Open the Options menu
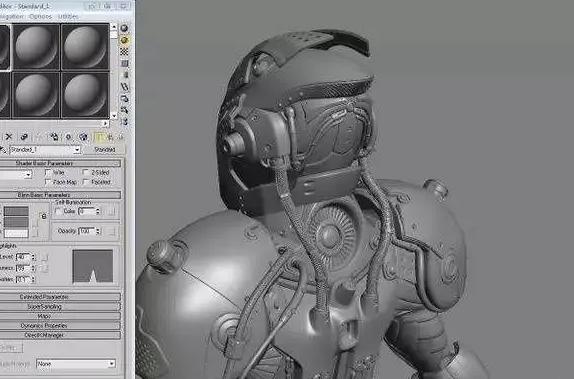This screenshot has height=379, width=574. click(x=40, y=16)
